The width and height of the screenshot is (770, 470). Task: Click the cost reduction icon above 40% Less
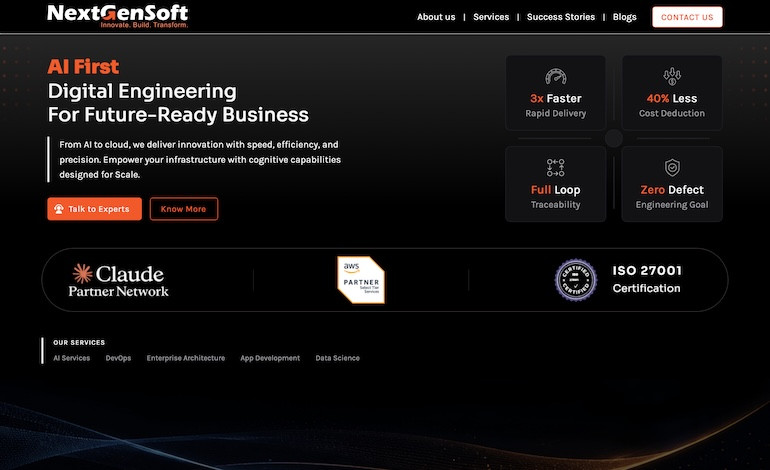[x=672, y=76]
